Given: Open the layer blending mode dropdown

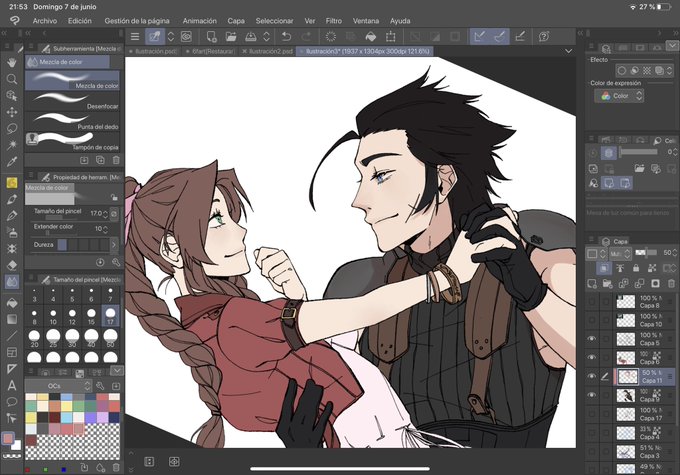Looking at the screenshot, I should [621, 253].
